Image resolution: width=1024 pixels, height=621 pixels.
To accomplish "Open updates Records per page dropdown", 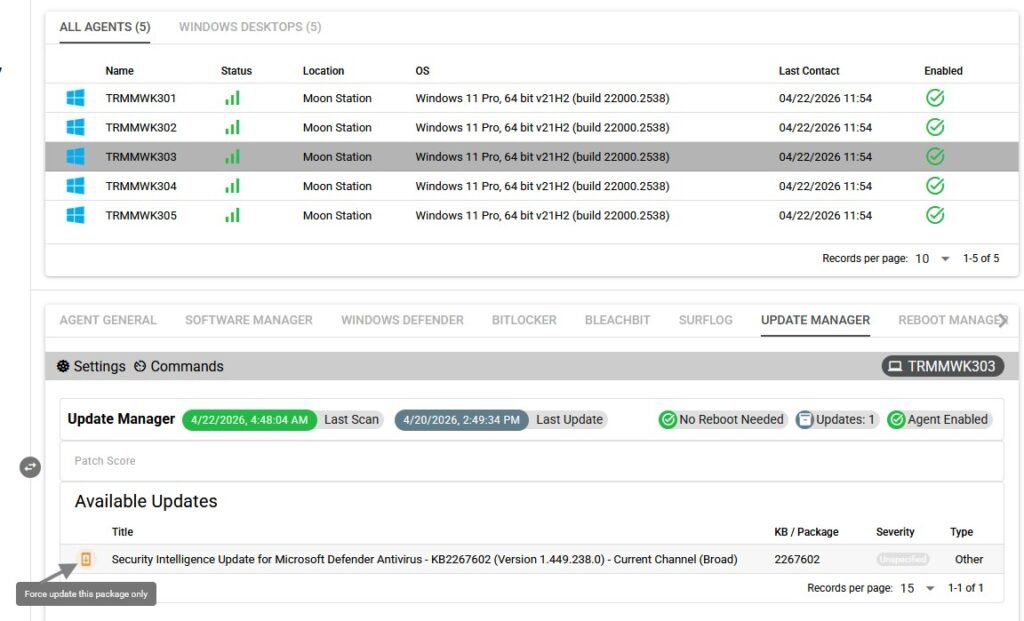I will tap(918, 588).
